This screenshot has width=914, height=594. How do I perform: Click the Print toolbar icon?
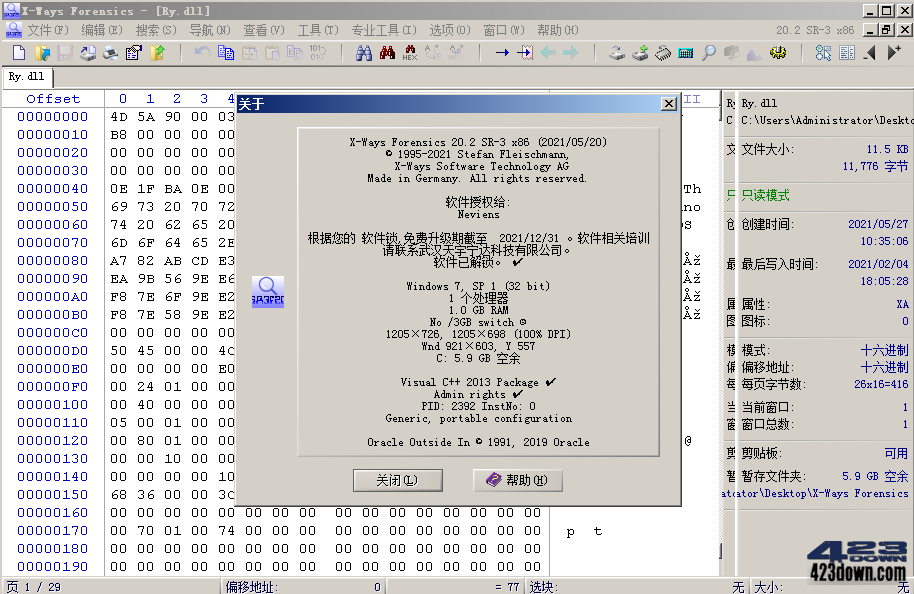click(109, 55)
